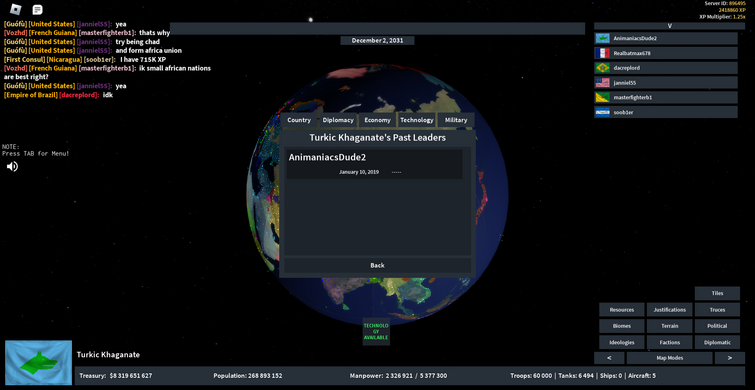Select the Biomes map mode
Screen dimensions: 755x390
[x=622, y=326]
